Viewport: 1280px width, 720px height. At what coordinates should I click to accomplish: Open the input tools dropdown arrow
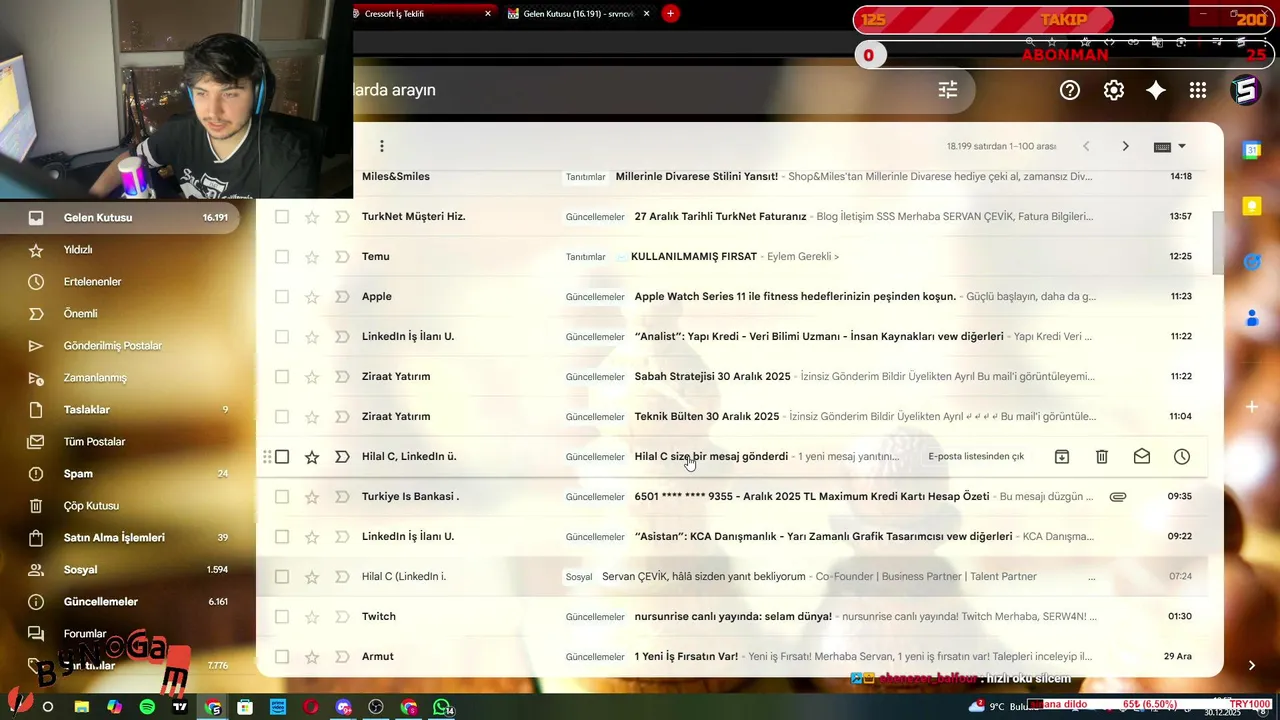tap(1182, 146)
